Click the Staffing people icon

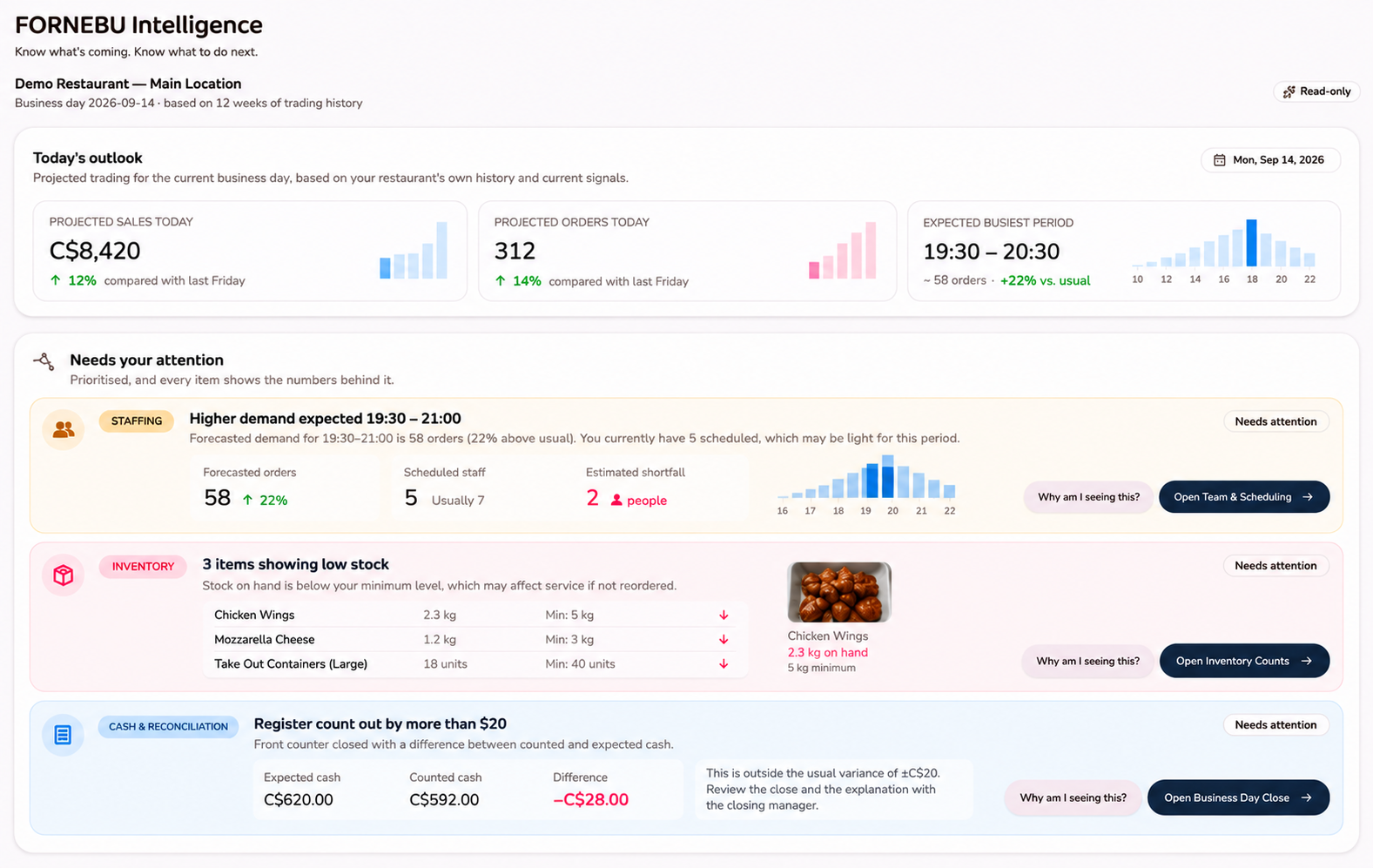[64, 429]
